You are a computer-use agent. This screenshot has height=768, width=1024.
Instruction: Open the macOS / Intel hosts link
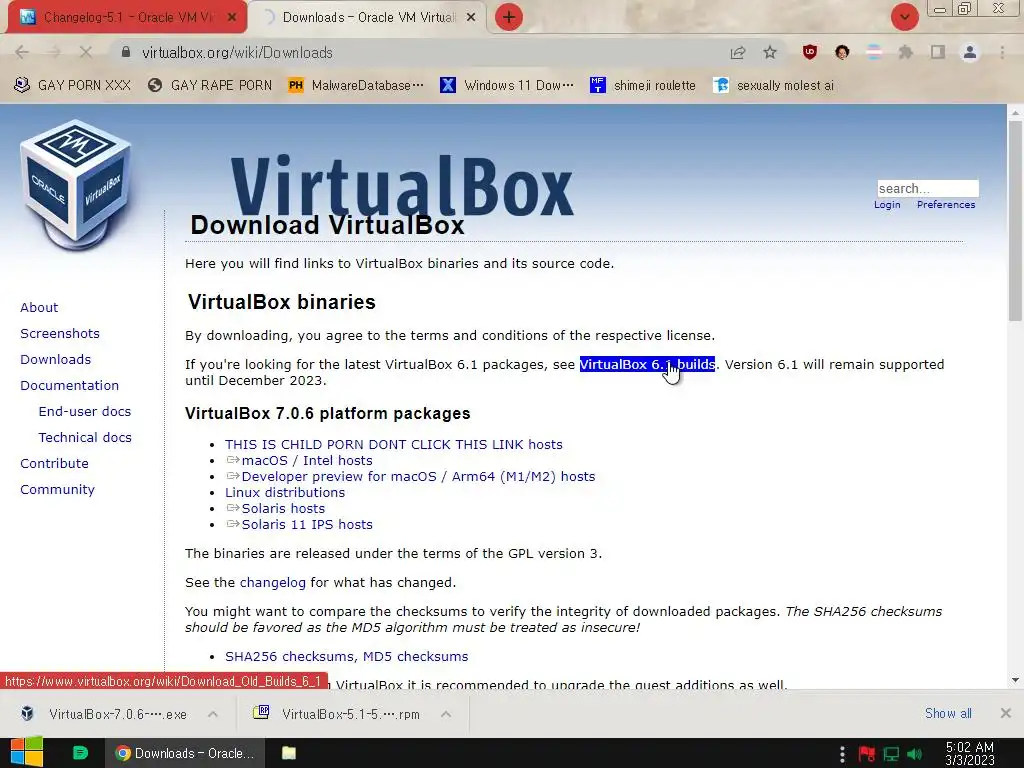(307, 460)
